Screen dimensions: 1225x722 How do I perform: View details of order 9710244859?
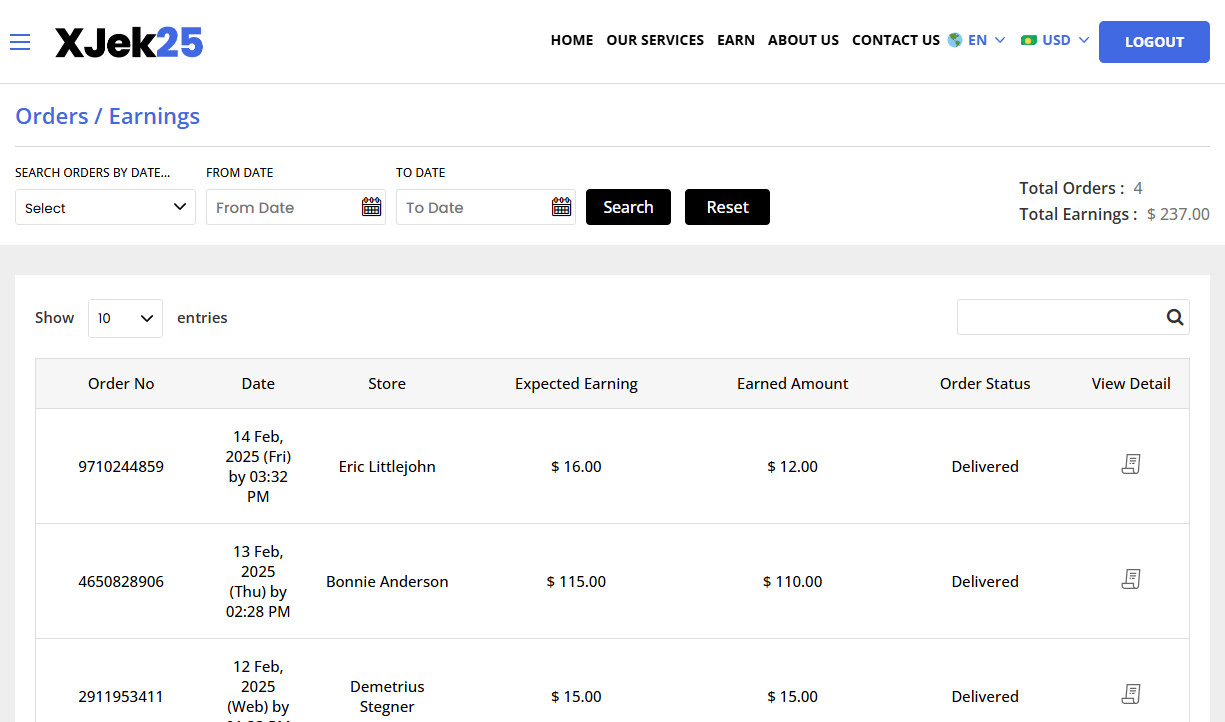(1131, 464)
